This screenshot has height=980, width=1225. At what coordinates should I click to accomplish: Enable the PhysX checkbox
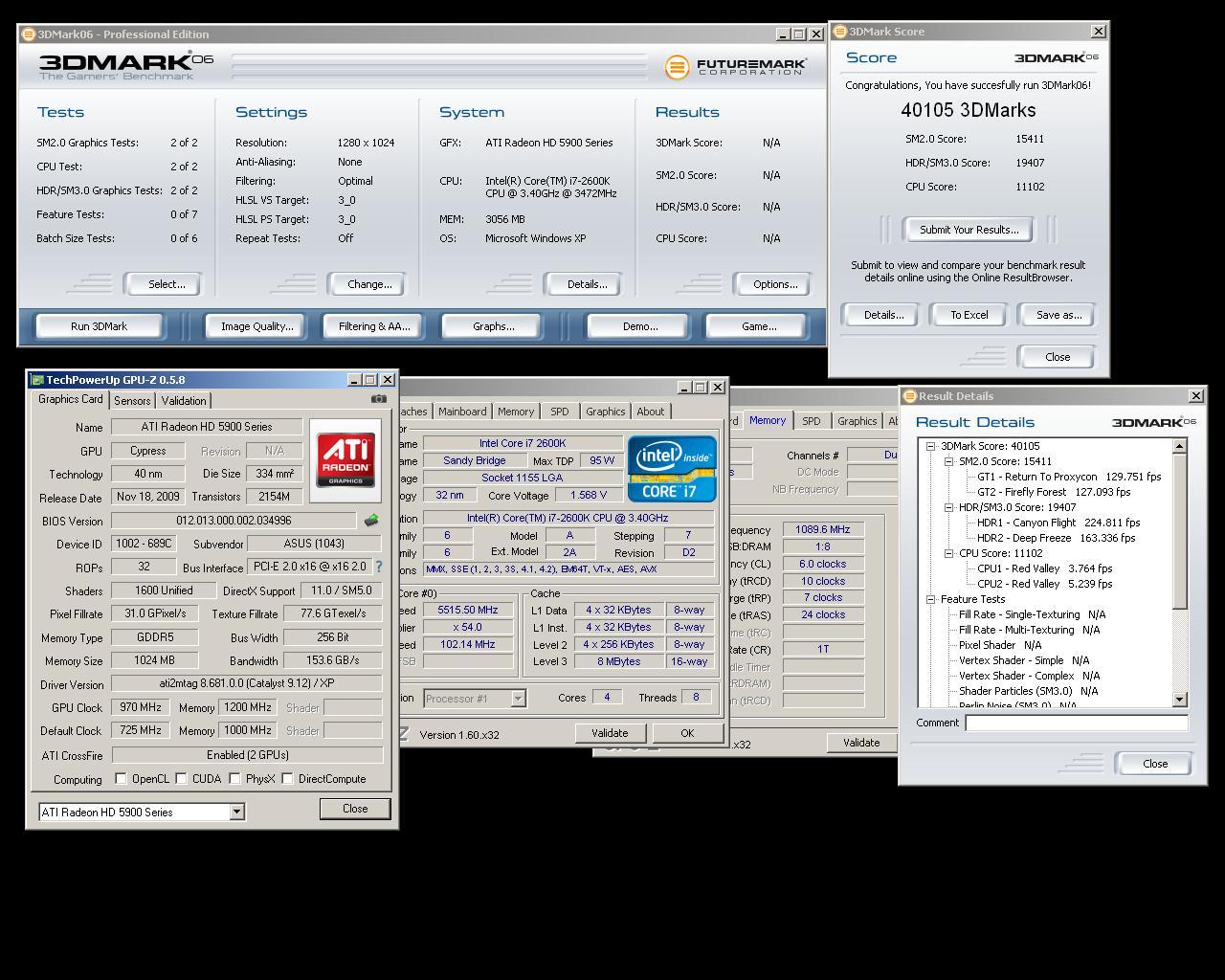[234, 779]
